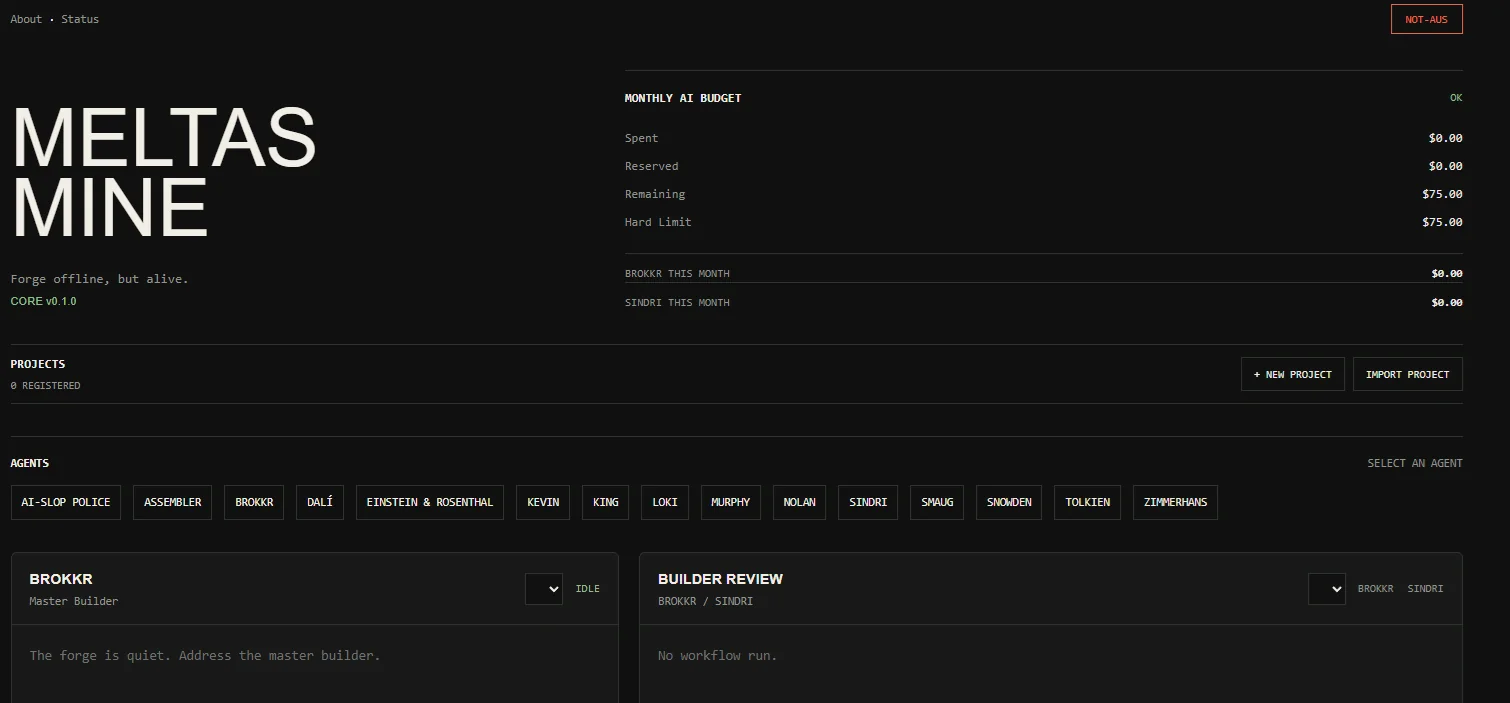Select the NOLAN agent
Image resolution: width=1510 pixels, height=703 pixels.
coord(799,502)
